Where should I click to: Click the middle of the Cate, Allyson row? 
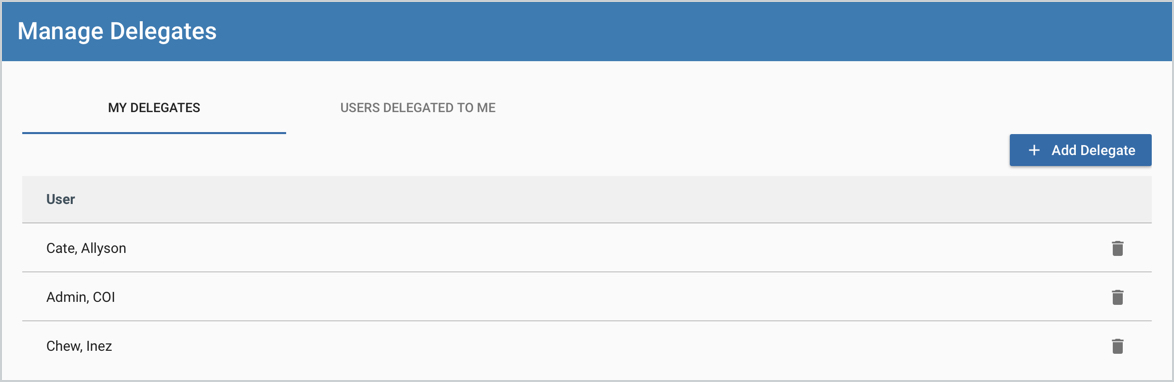(x=587, y=248)
